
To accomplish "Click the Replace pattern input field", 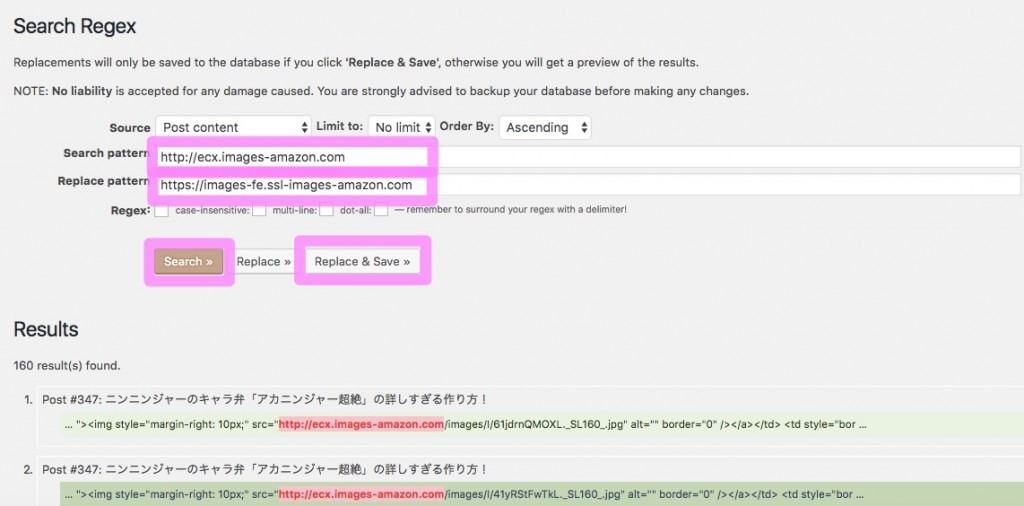I will (x=588, y=185).
